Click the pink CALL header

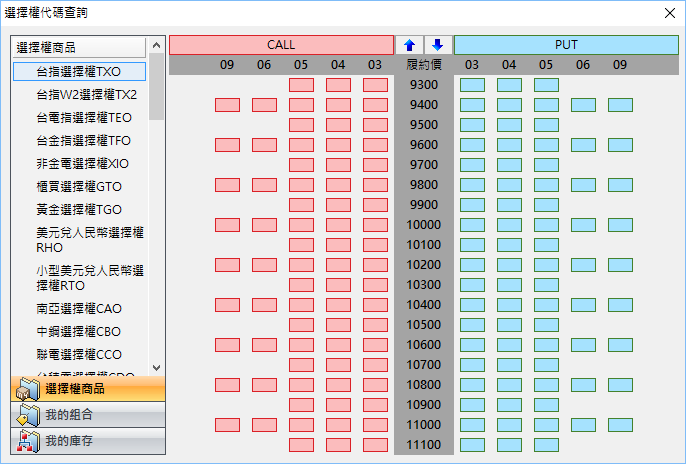(281, 45)
